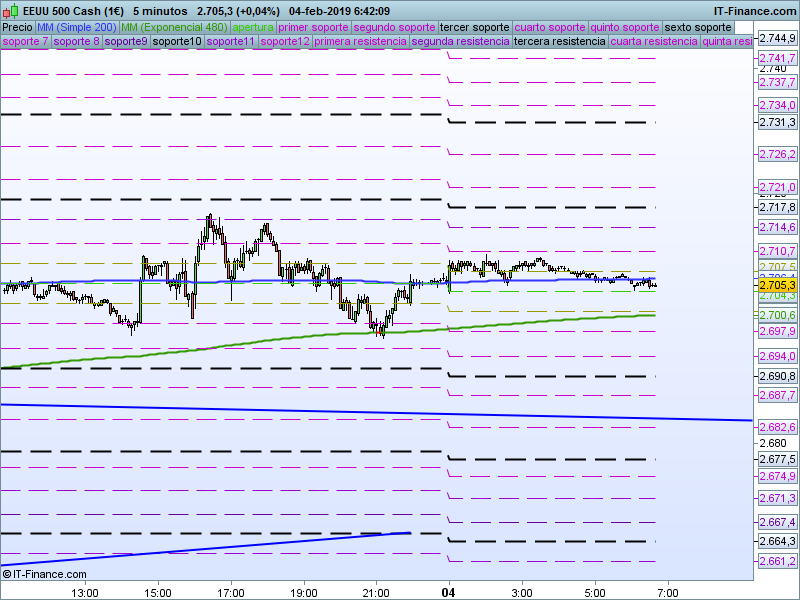Viewport: 800px width, 600px height.
Task: Click the 5:00 time axis label
Action: 595,593
